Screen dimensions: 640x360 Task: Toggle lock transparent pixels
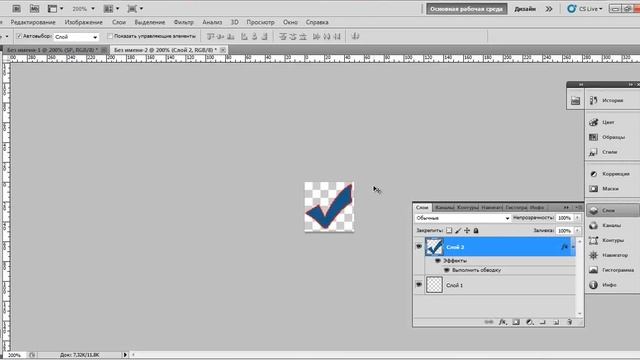click(449, 231)
